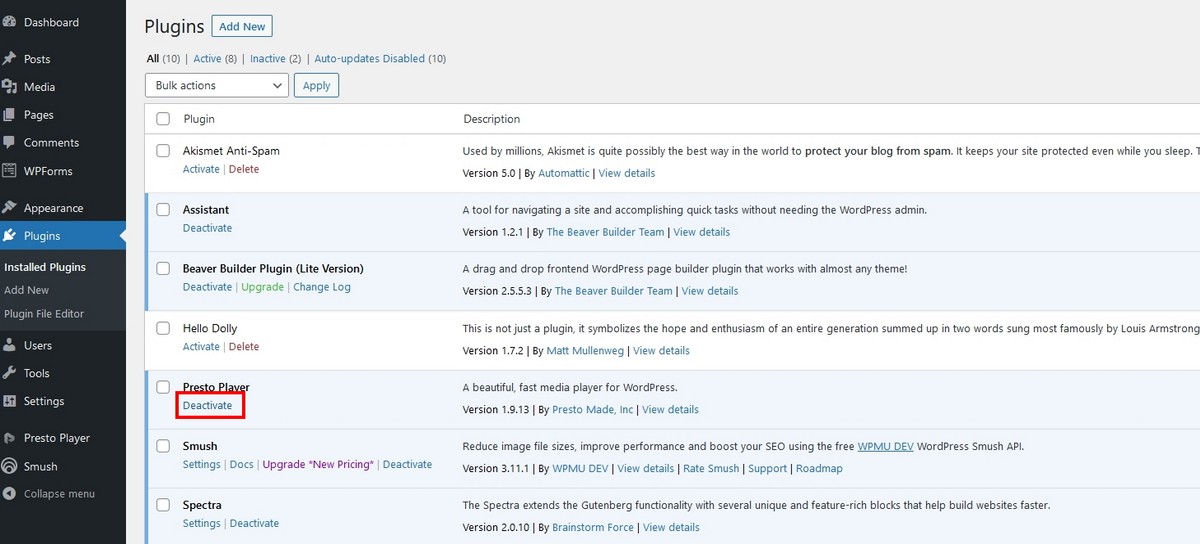The image size is (1200, 544).
Task: Click Upgrade under Beaver Builder Plugin
Action: (262, 287)
